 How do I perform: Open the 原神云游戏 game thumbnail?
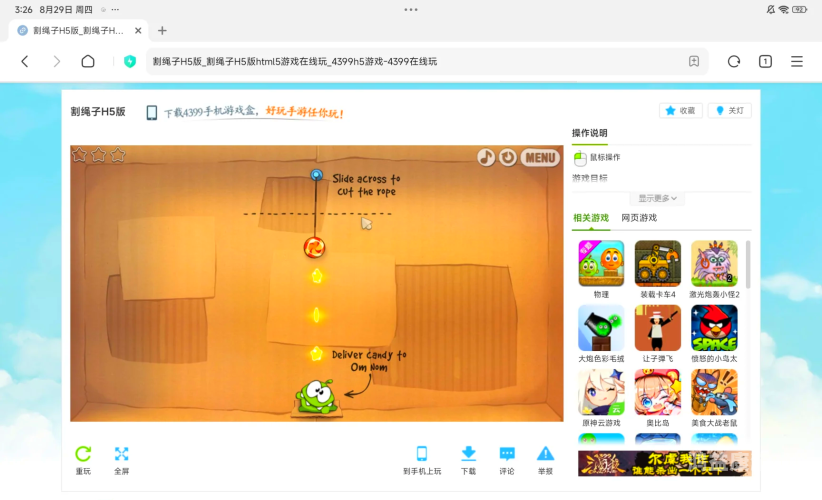601,392
